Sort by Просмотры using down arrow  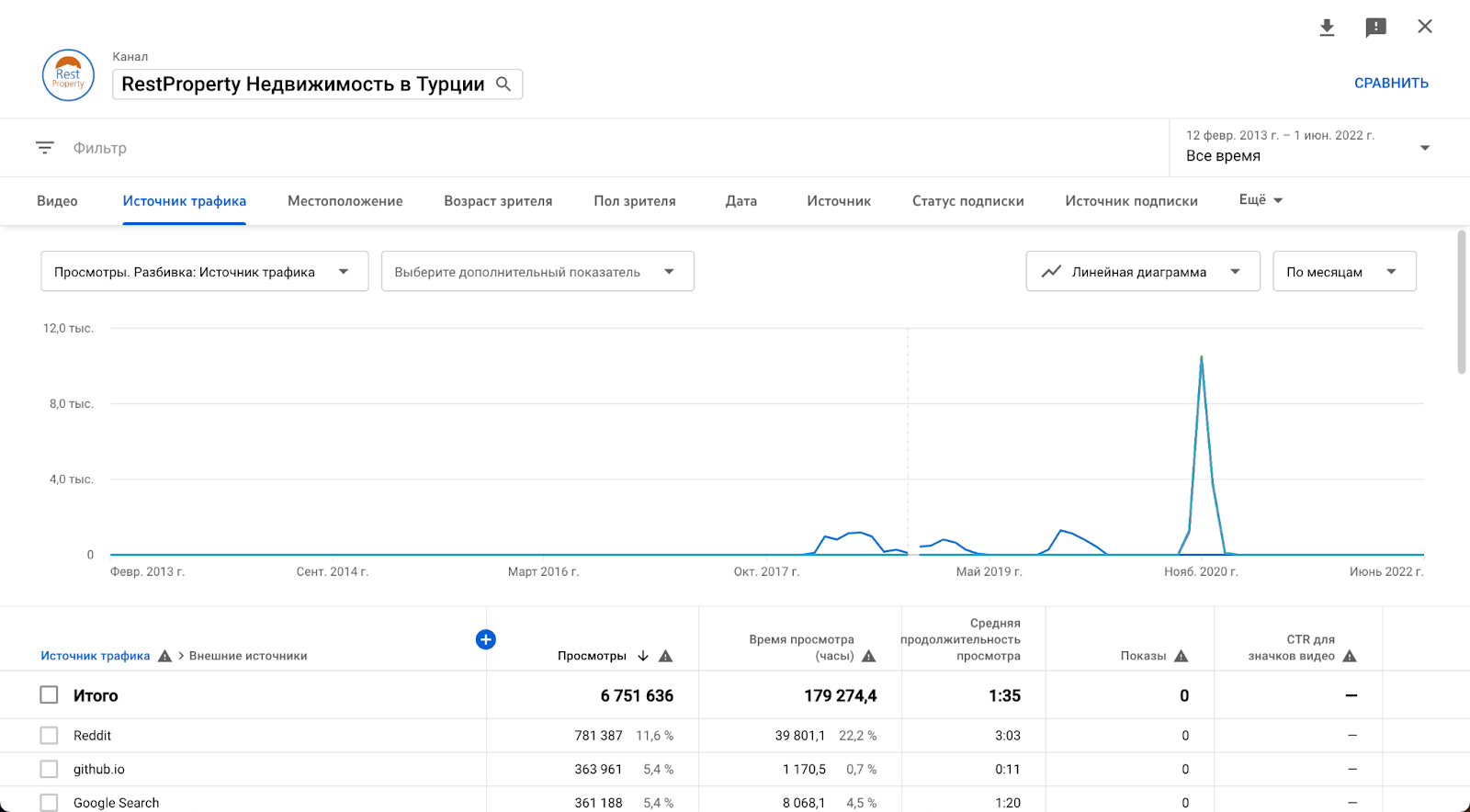pos(643,656)
